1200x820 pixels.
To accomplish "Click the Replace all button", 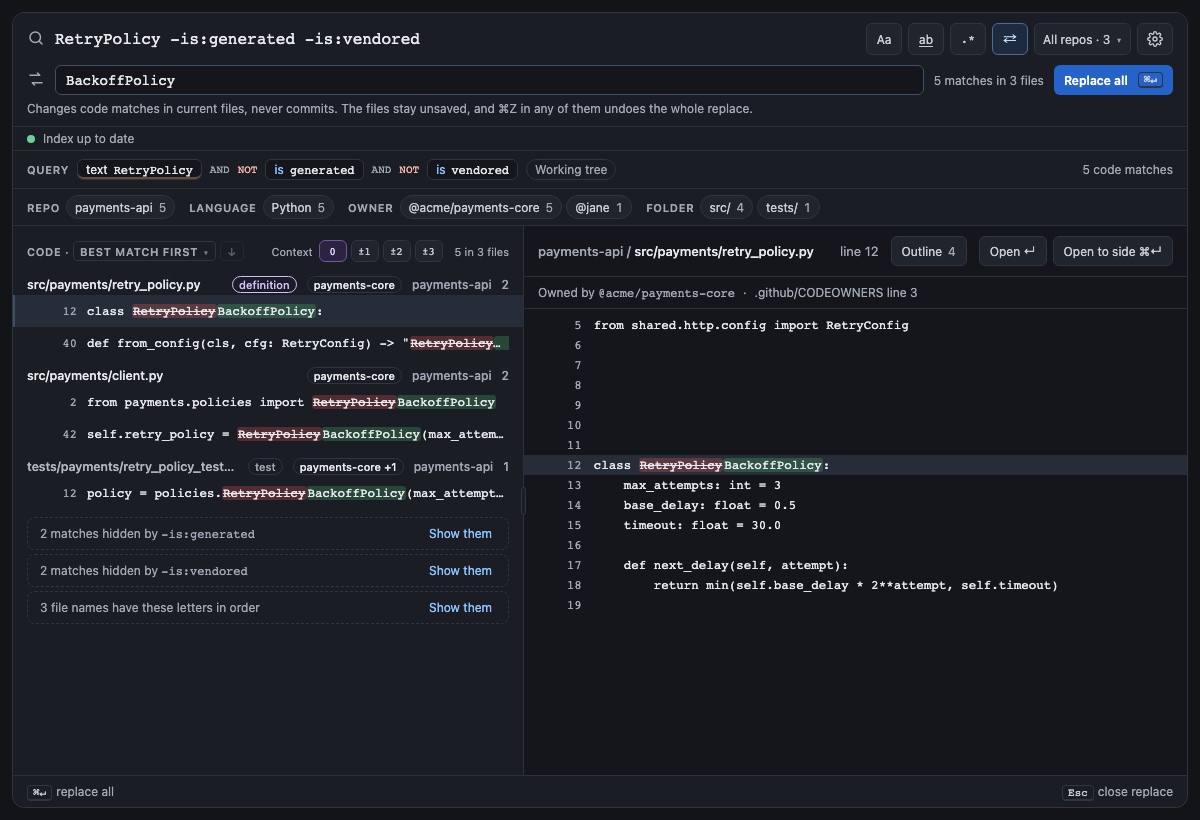I will (x=1113, y=80).
